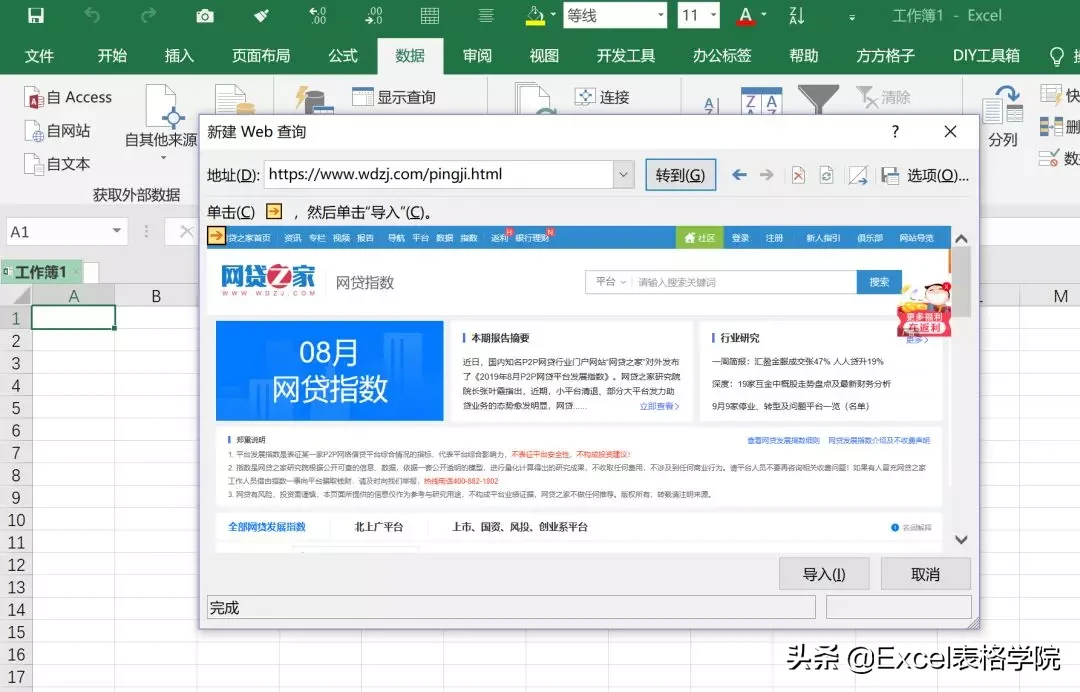Click the borders grid icon
The width and height of the screenshot is (1080, 692).
[430, 16]
